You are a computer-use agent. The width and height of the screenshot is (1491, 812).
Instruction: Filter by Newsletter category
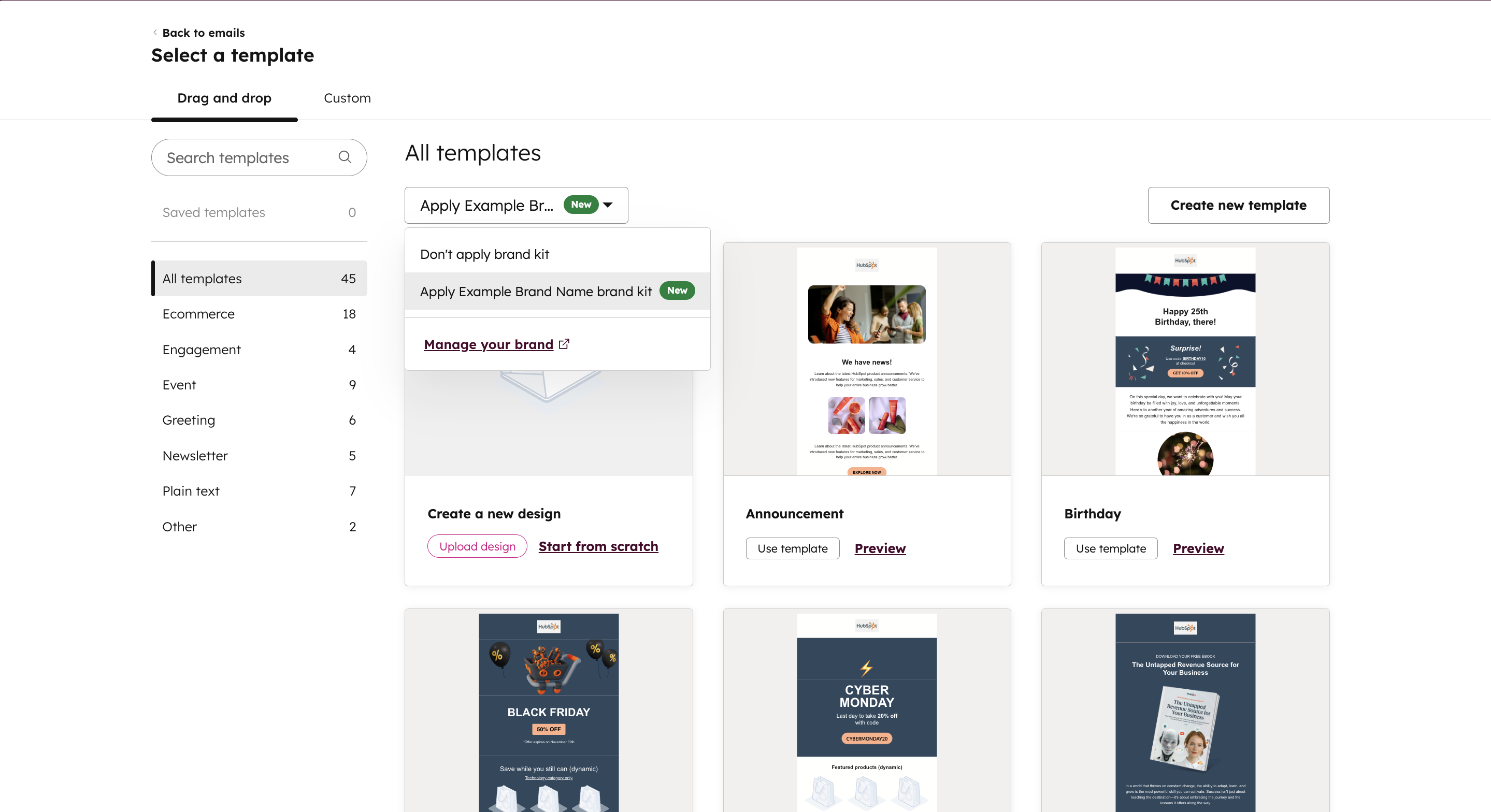coord(195,456)
